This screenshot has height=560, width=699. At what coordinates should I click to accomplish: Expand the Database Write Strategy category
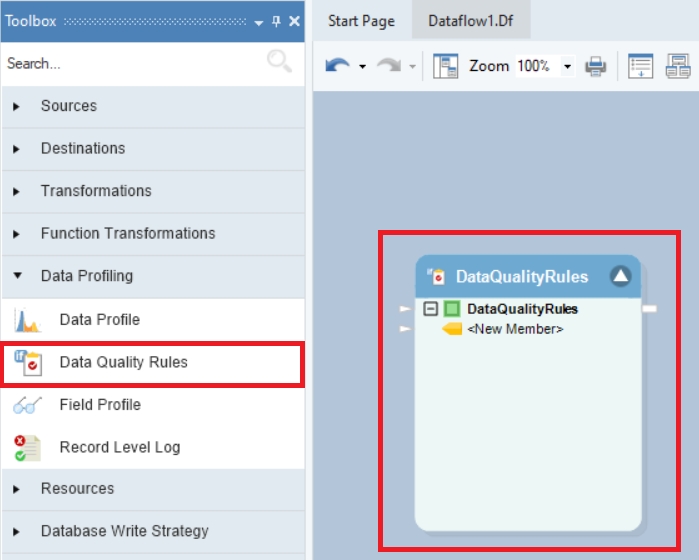(x=16, y=531)
